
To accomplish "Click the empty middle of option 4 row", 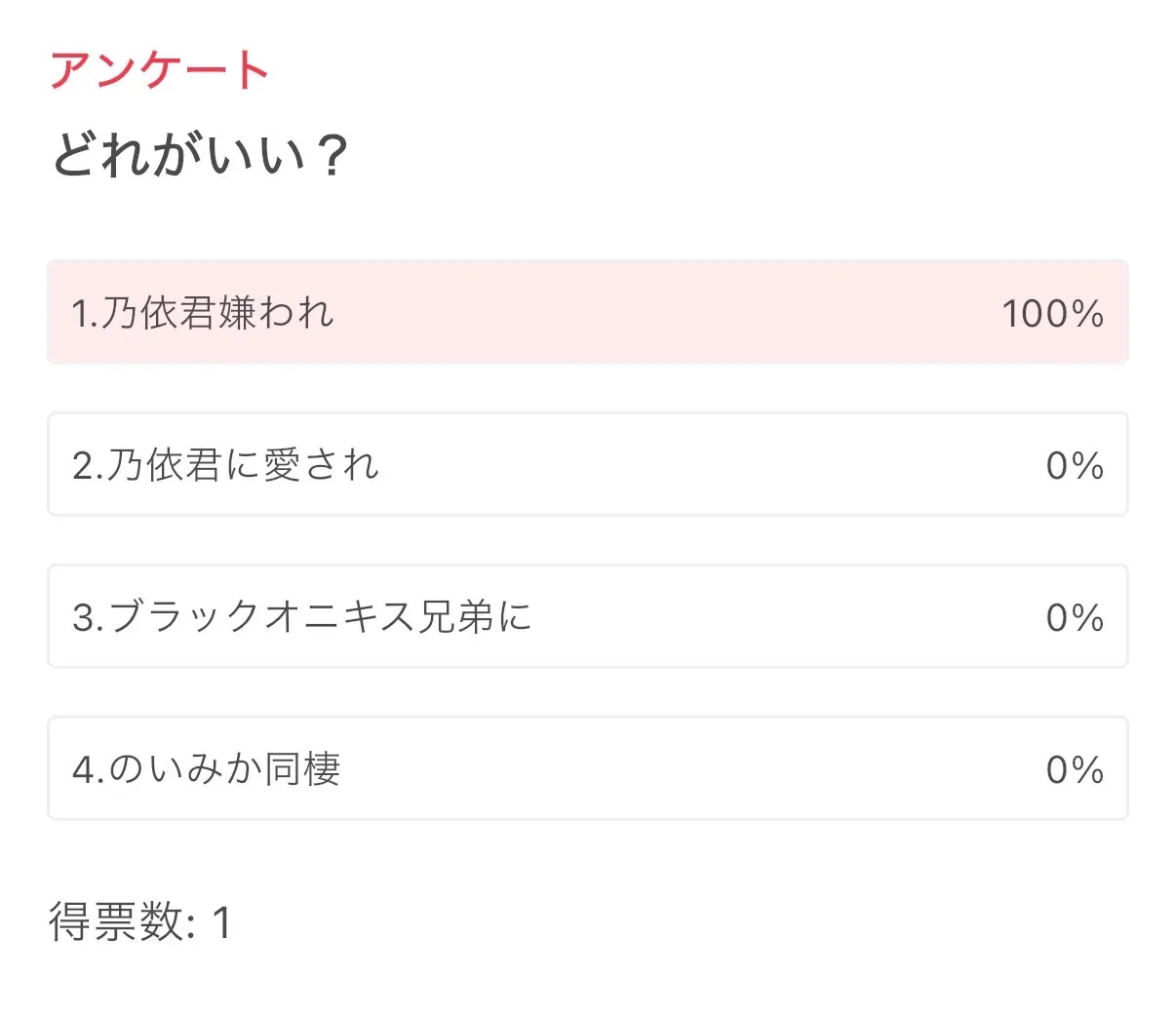I will 683,769.
